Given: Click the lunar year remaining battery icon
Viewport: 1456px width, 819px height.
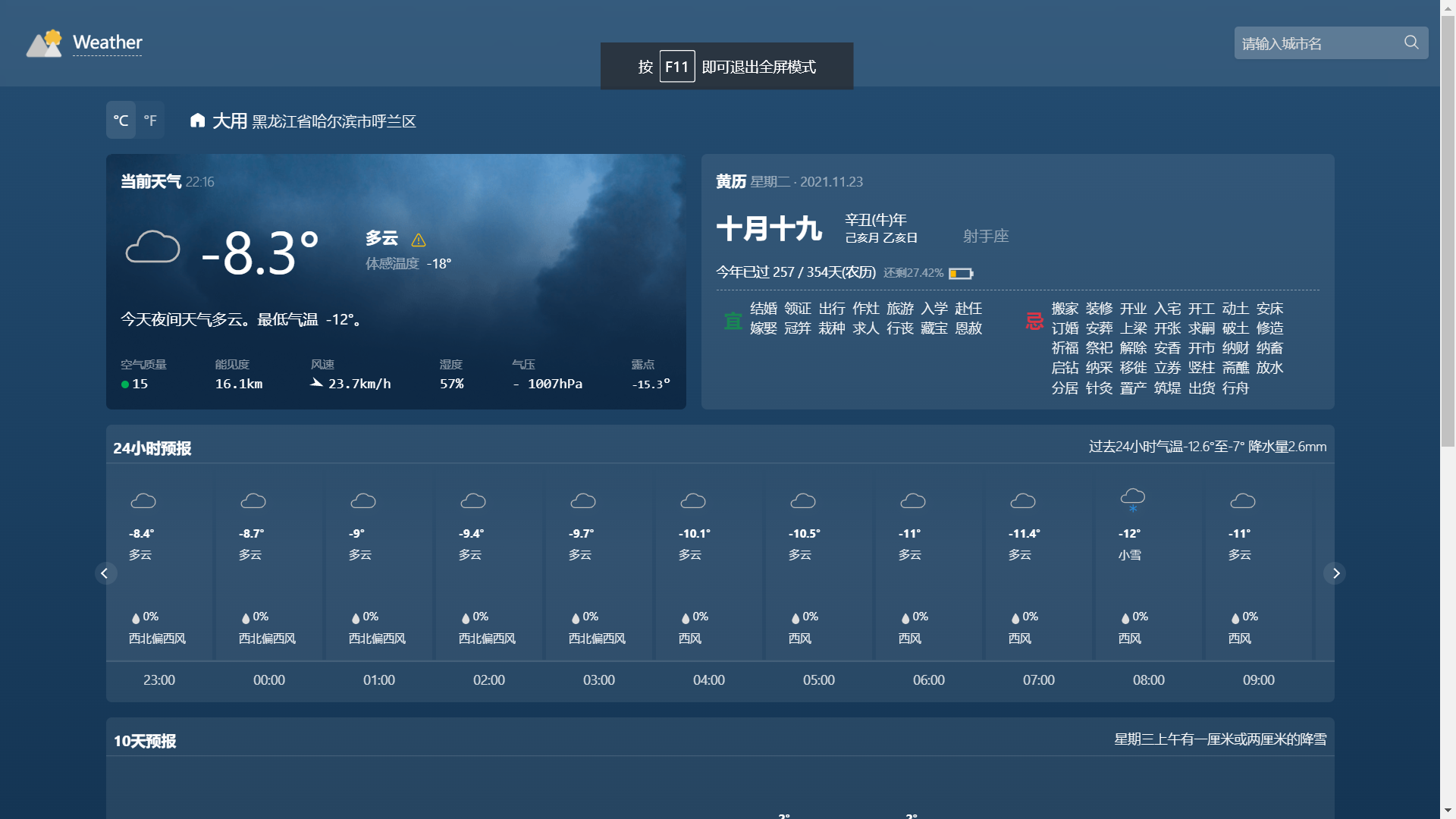Looking at the screenshot, I should (960, 273).
